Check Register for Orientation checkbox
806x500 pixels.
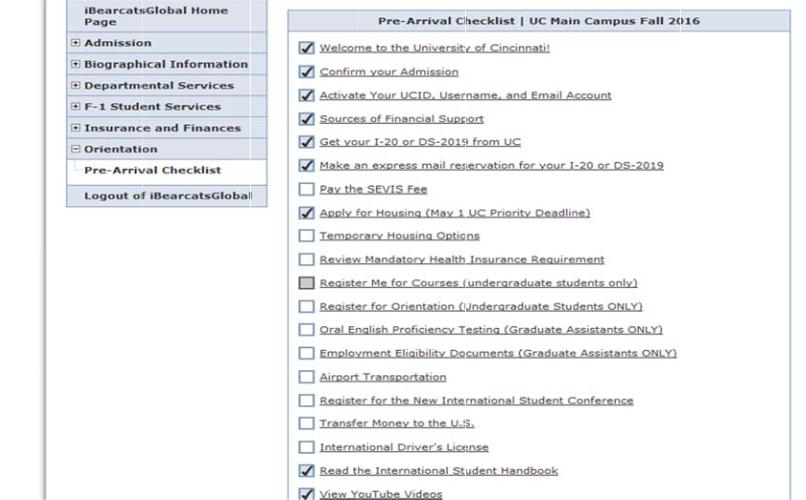pos(306,307)
